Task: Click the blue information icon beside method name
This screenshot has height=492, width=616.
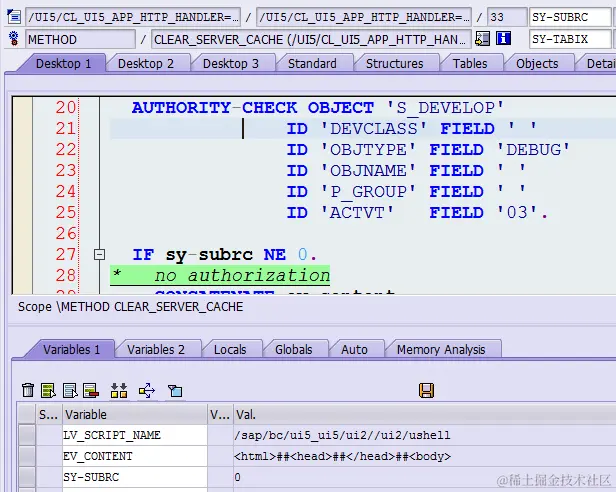Action: [x=503, y=39]
